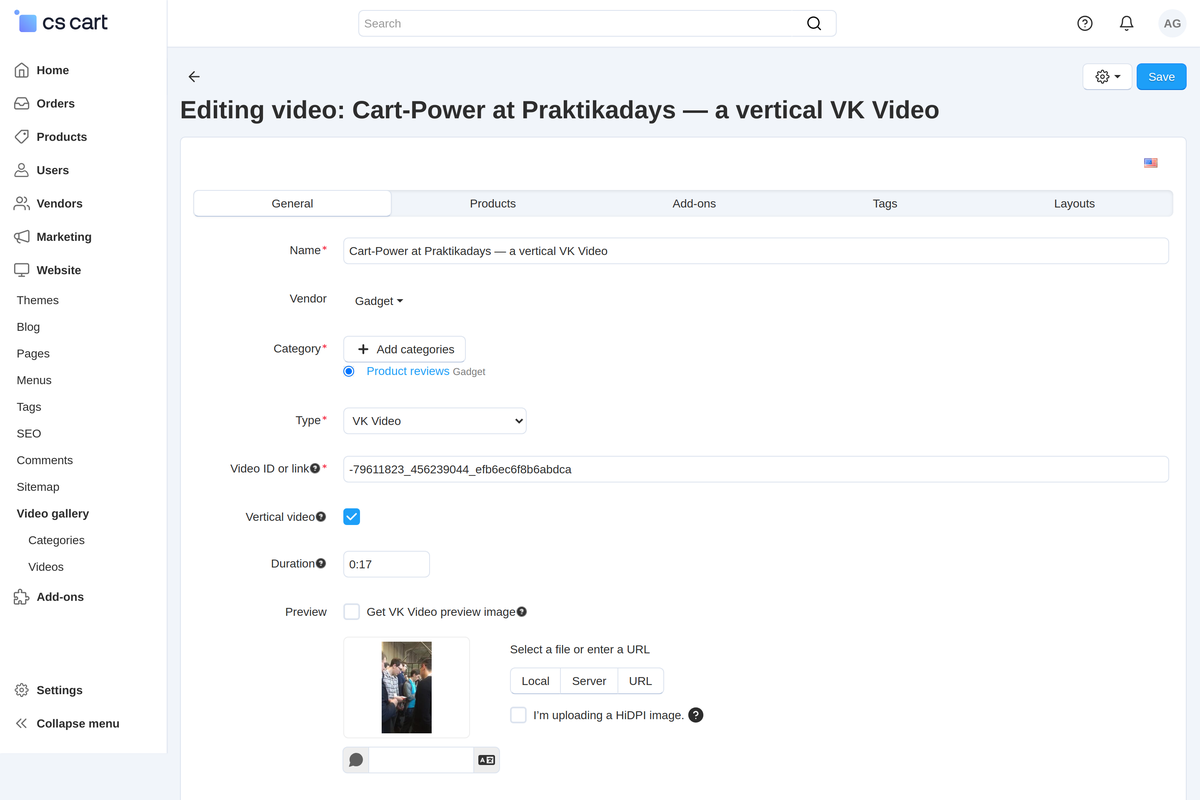Open Menus in Website menu

(34, 380)
